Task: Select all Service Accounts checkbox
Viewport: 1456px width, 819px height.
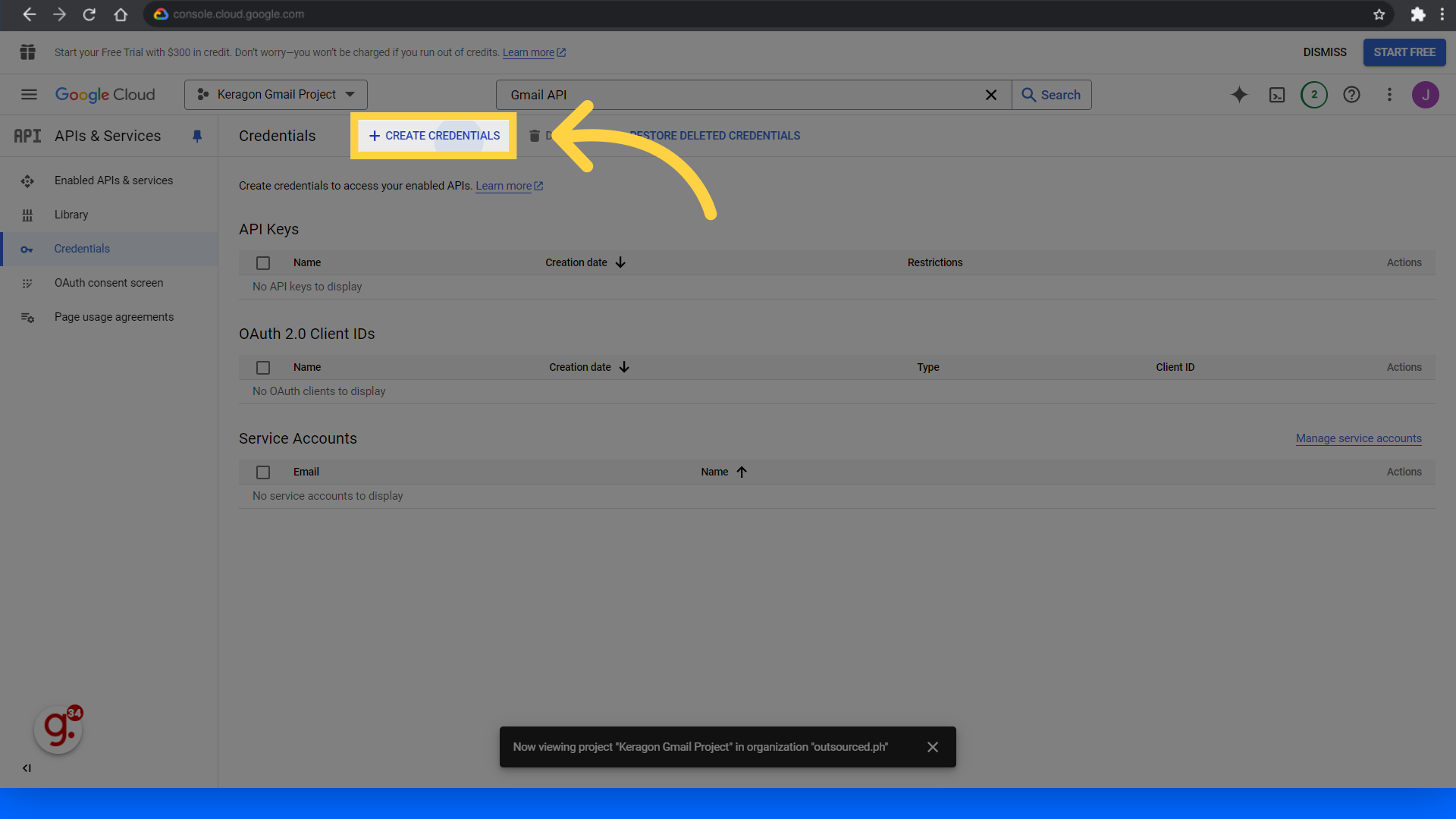Action: tap(263, 472)
